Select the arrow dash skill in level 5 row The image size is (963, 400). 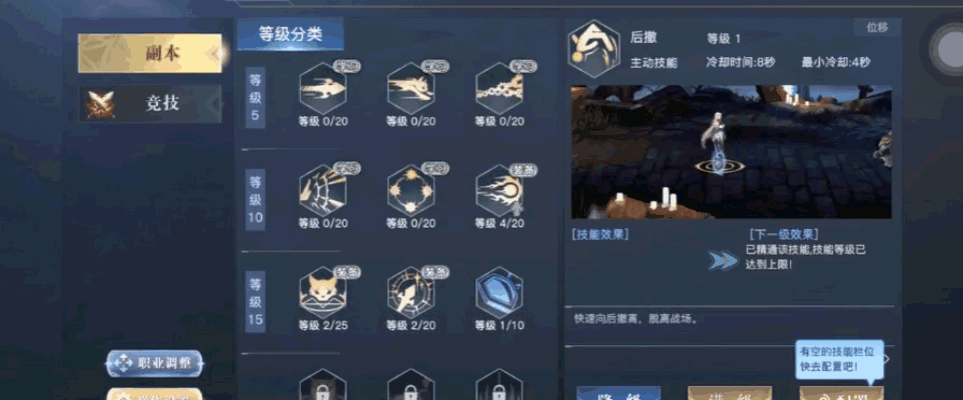click(x=323, y=88)
